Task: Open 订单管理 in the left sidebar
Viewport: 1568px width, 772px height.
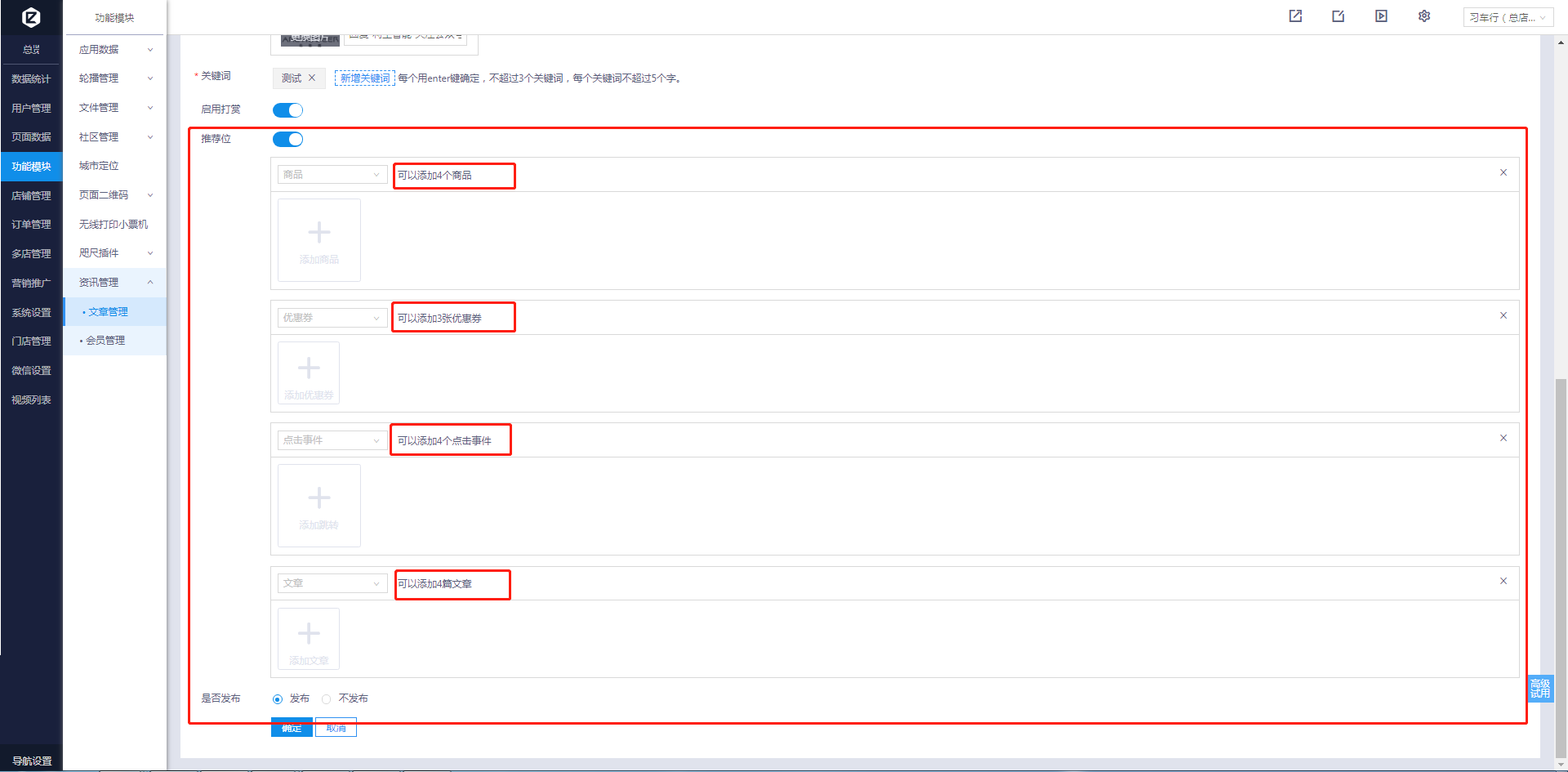Action: click(x=31, y=225)
